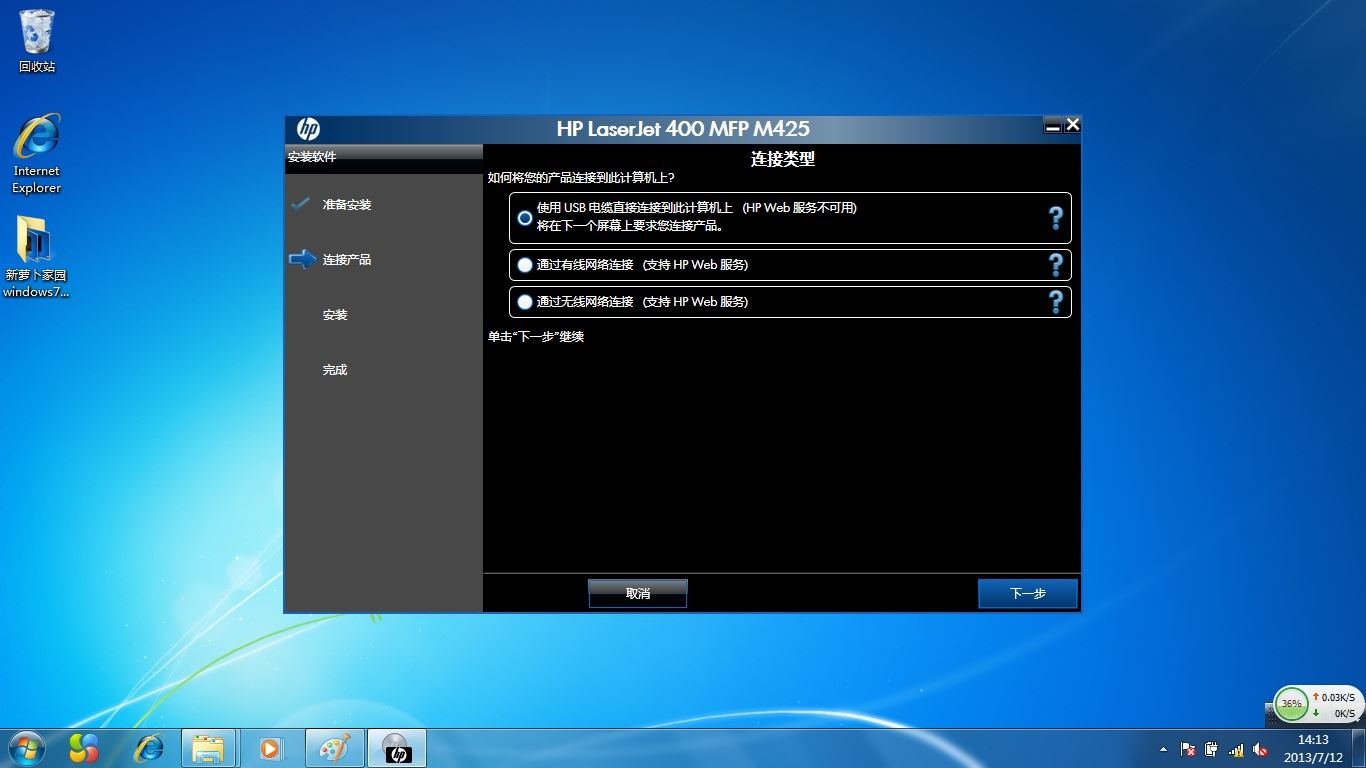The image size is (1366, 768).
Task: Click the HP logo in the installer title bar
Action: pyautogui.click(x=308, y=129)
